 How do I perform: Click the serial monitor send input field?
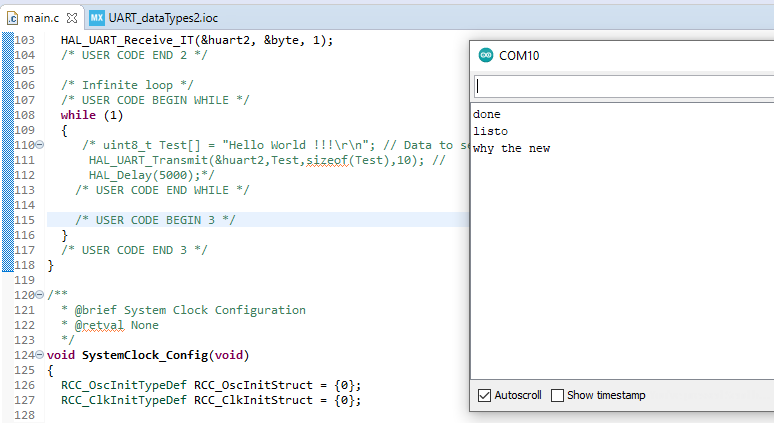point(620,86)
